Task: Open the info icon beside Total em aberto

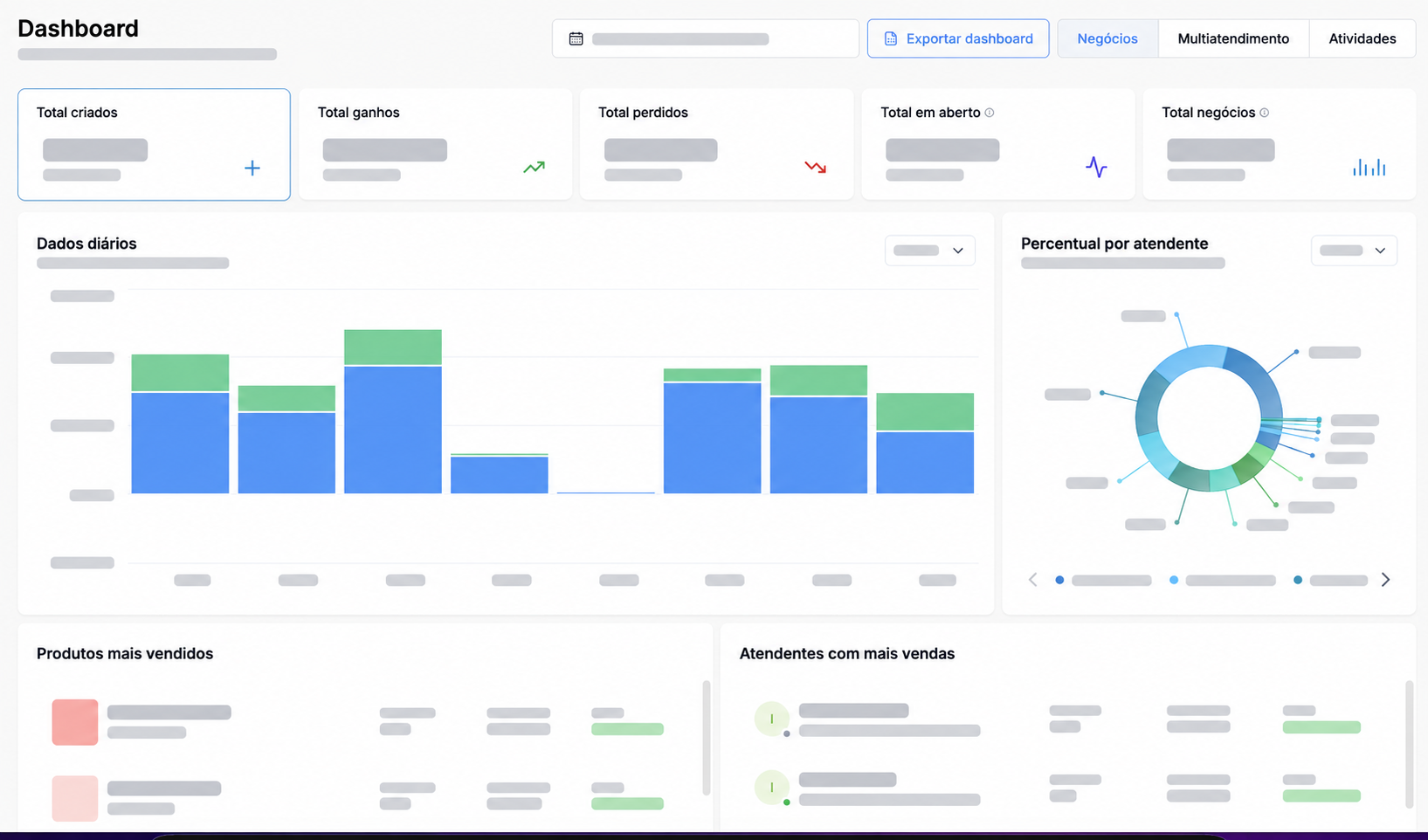Action: pos(990,113)
